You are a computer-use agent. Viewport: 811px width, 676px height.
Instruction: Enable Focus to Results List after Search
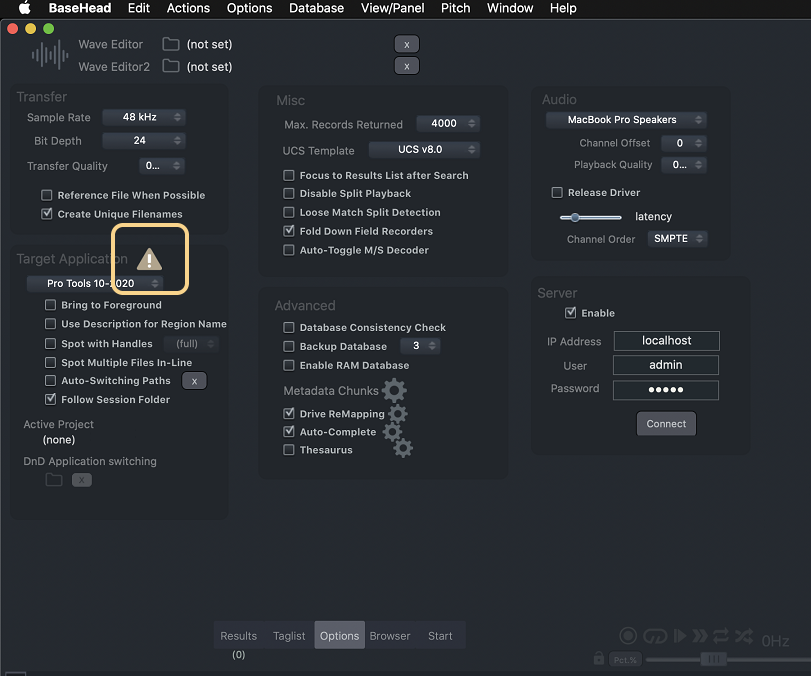[x=289, y=175]
